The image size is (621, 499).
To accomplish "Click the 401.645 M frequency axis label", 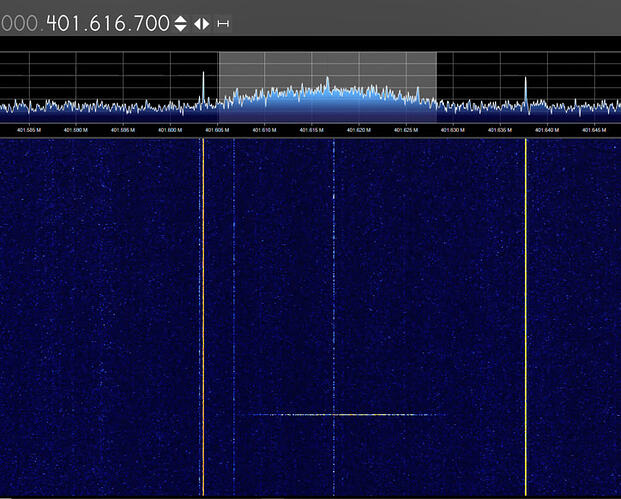I will click(x=594, y=130).
